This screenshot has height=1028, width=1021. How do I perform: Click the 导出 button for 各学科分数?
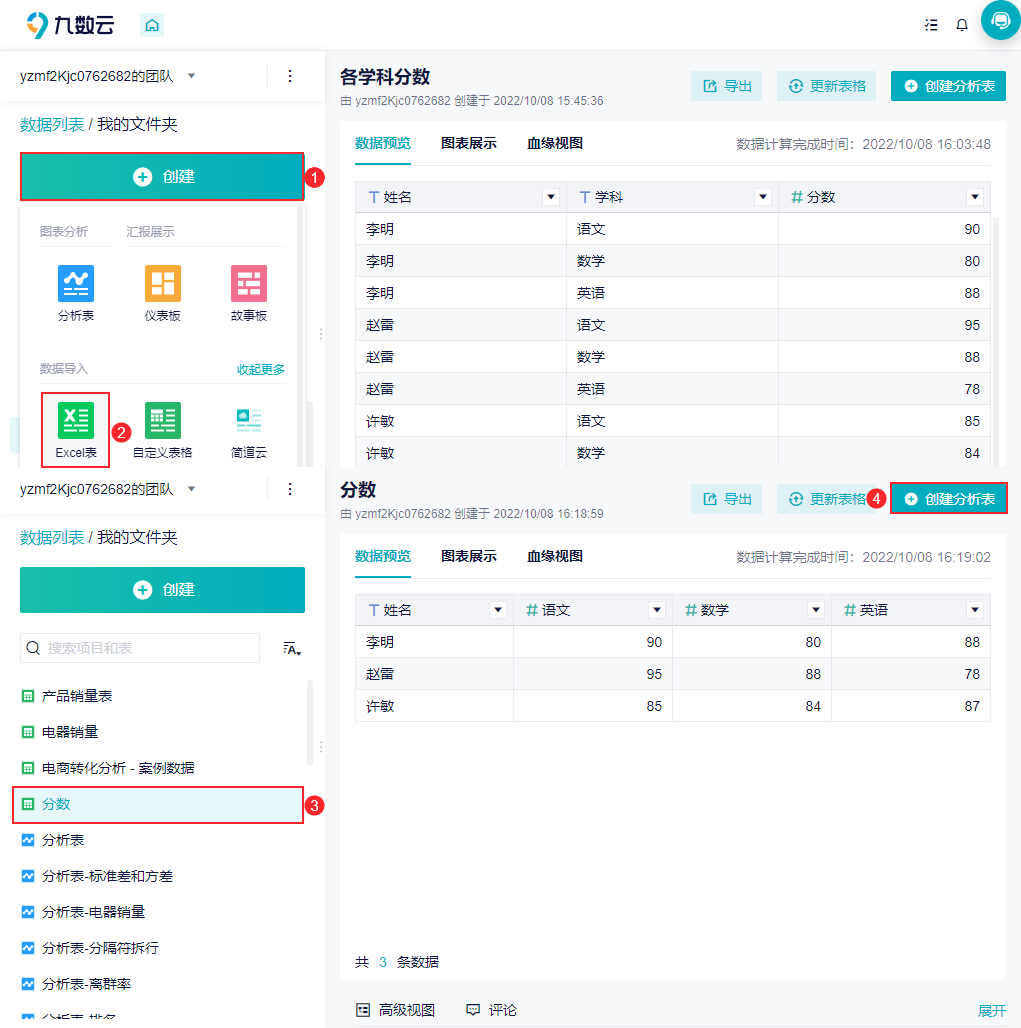(x=727, y=86)
